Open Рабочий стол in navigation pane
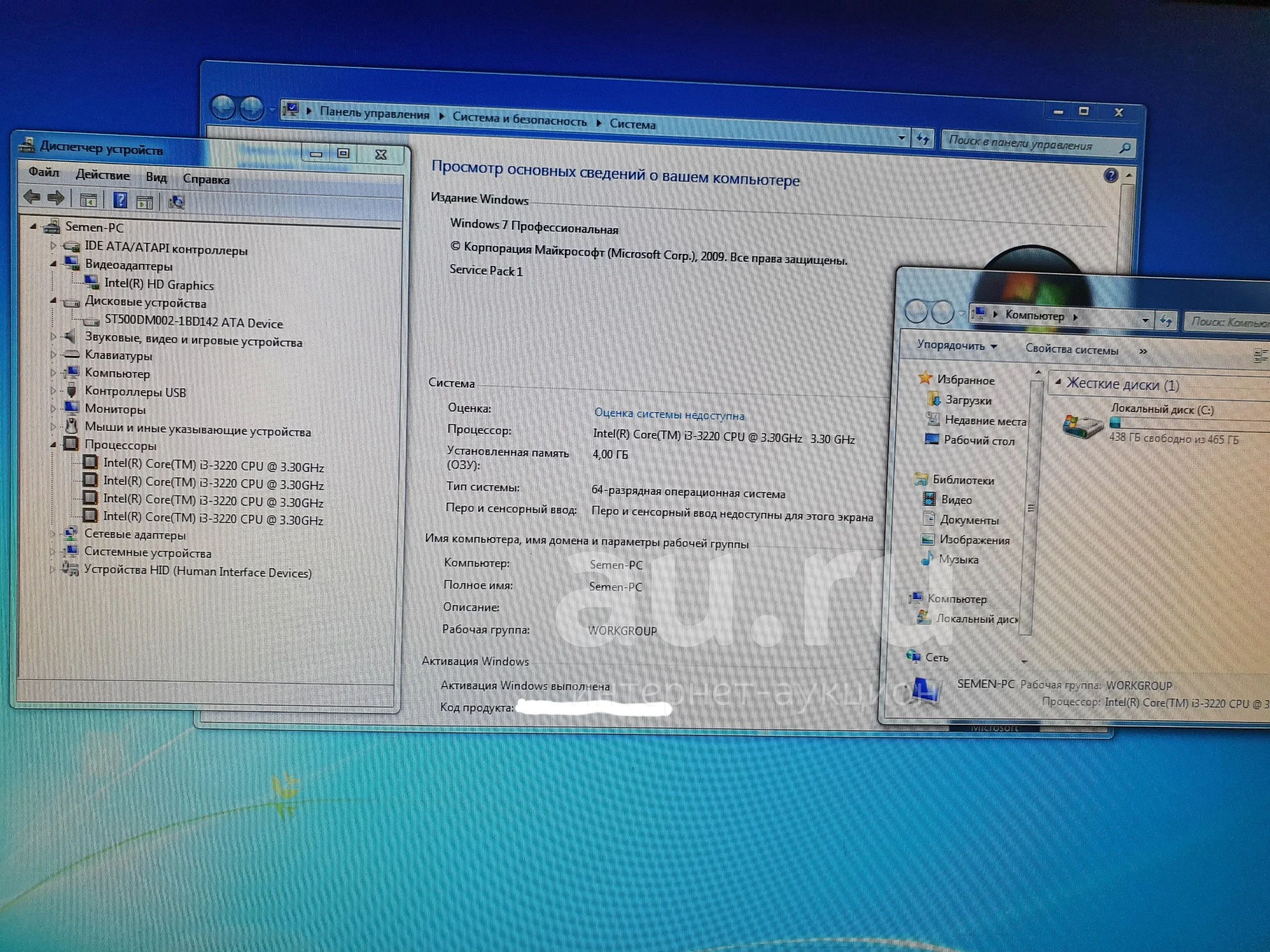 (x=979, y=440)
